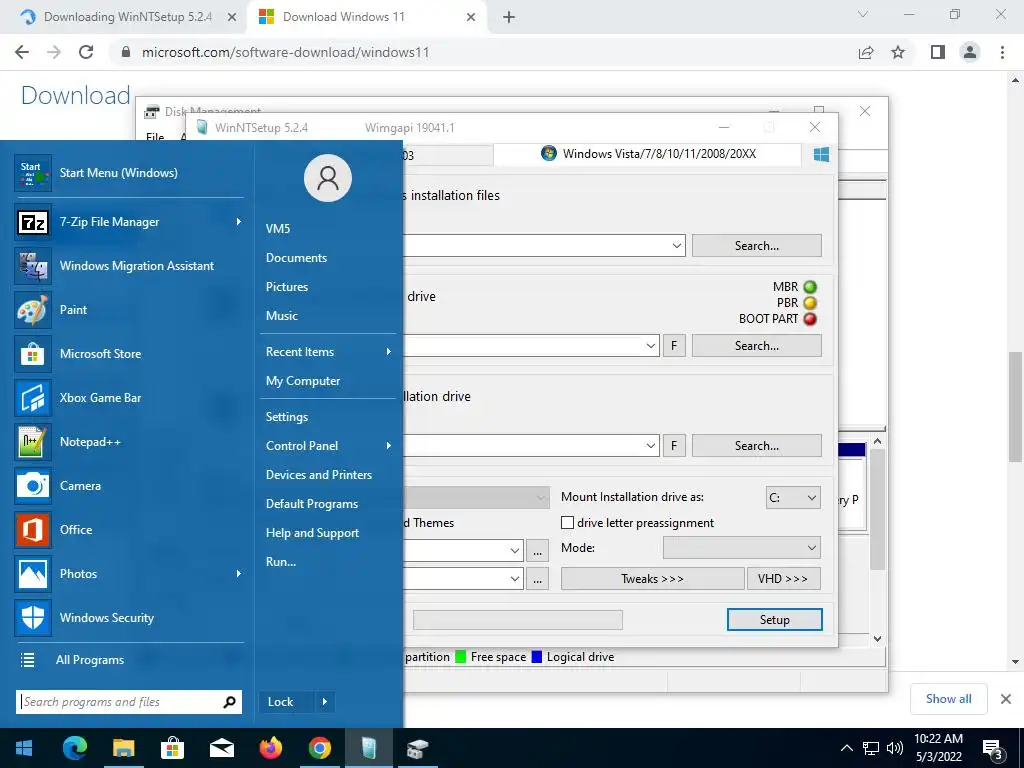1024x768 pixels.
Task: Expand 7-Zip File Manager submenu arrow
Action: (238, 222)
